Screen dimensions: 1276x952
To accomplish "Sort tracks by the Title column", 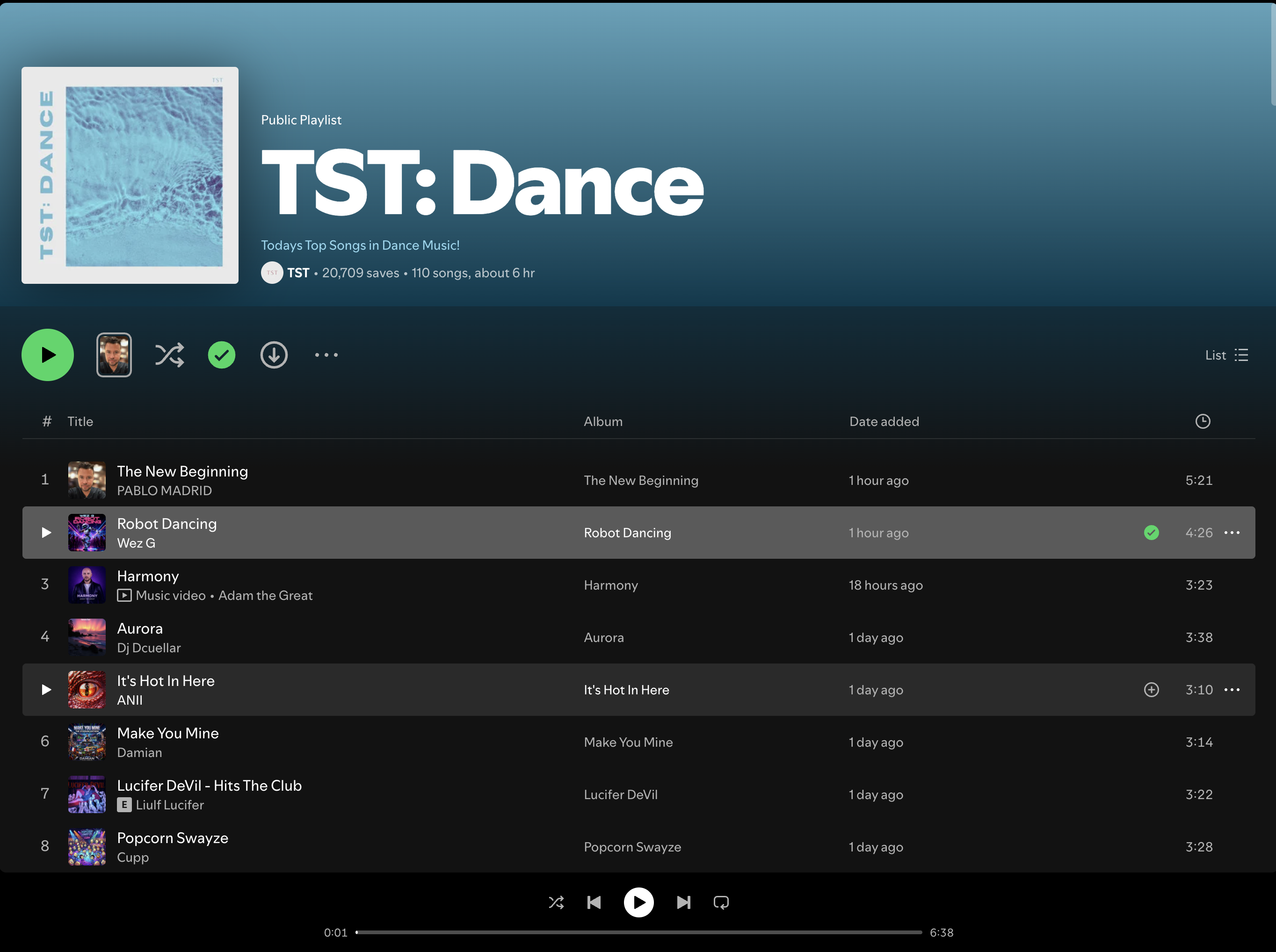I will pos(80,421).
